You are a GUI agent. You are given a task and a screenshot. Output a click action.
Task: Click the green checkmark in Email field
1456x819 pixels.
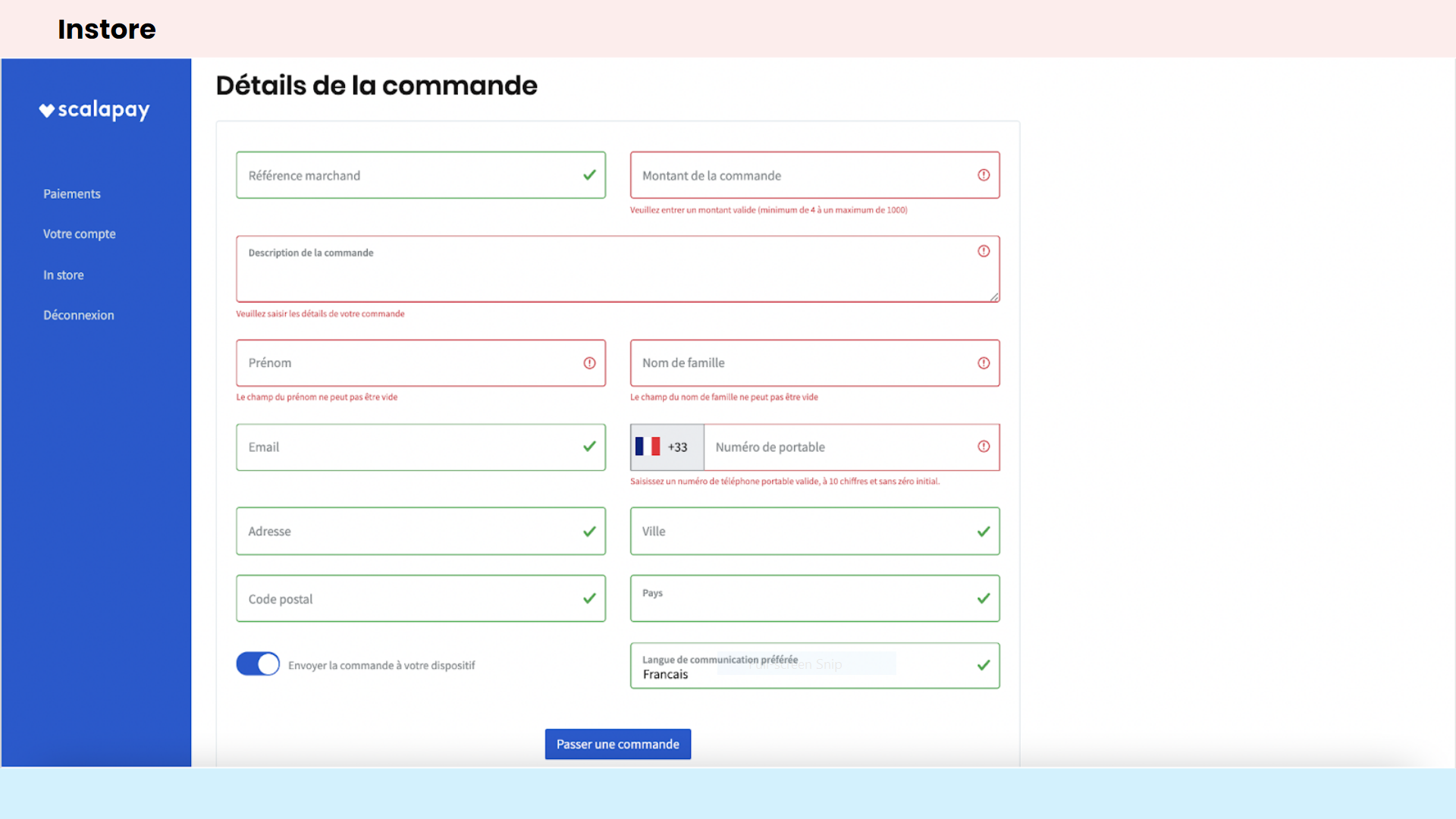[589, 447]
